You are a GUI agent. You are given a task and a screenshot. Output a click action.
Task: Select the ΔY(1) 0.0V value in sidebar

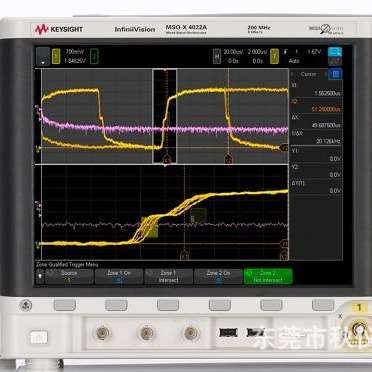click(334, 191)
